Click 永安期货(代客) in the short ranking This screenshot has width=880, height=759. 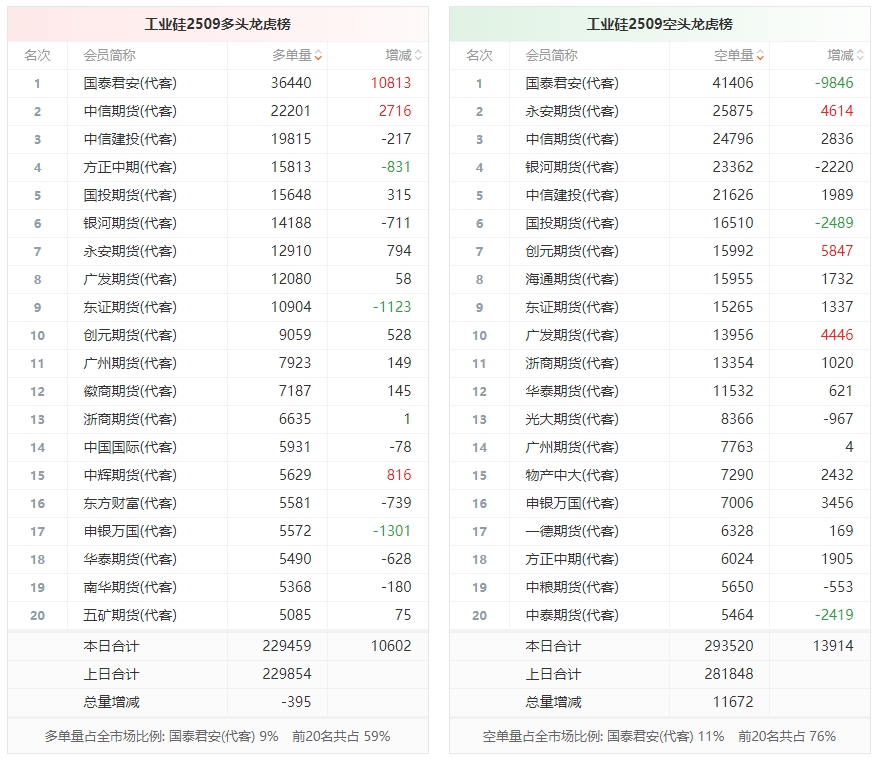[x=572, y=111]
